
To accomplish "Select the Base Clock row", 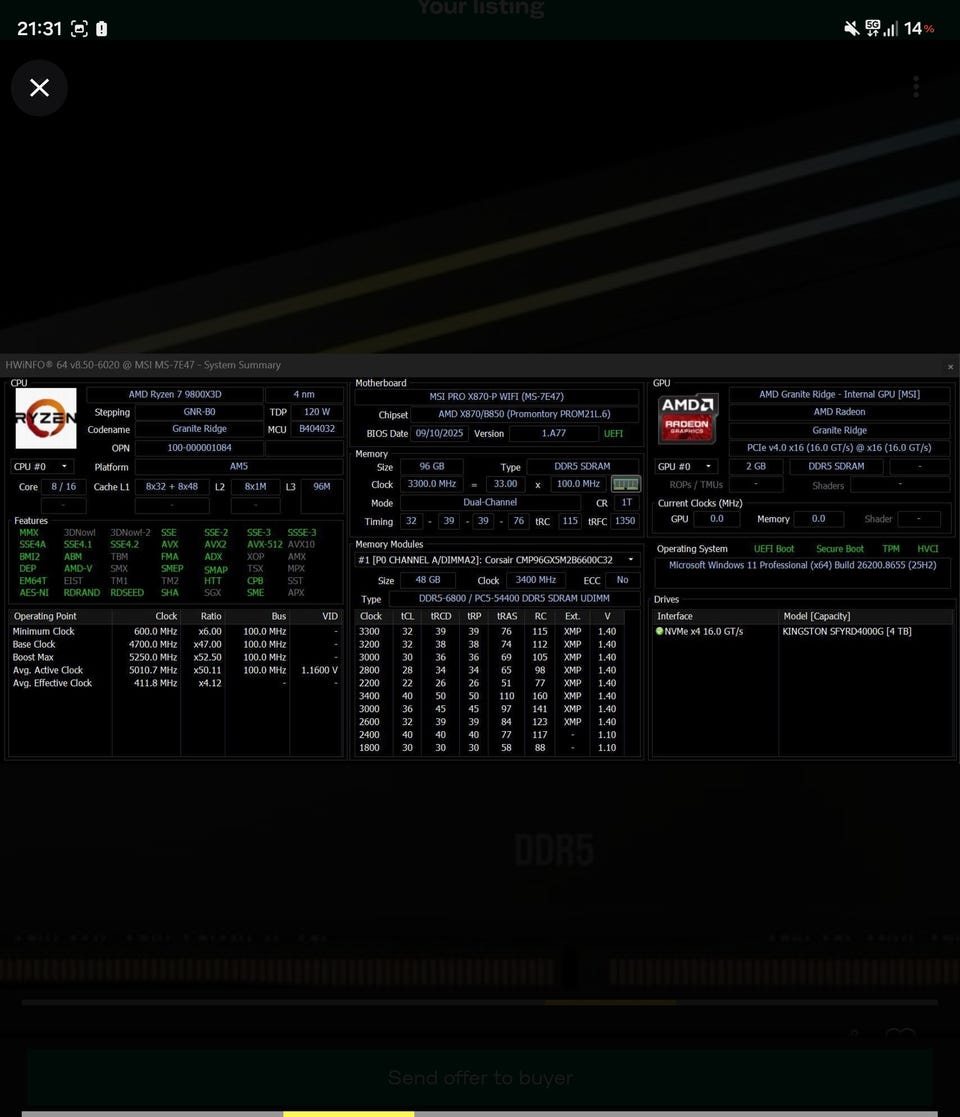I will [x=175, y=644].
